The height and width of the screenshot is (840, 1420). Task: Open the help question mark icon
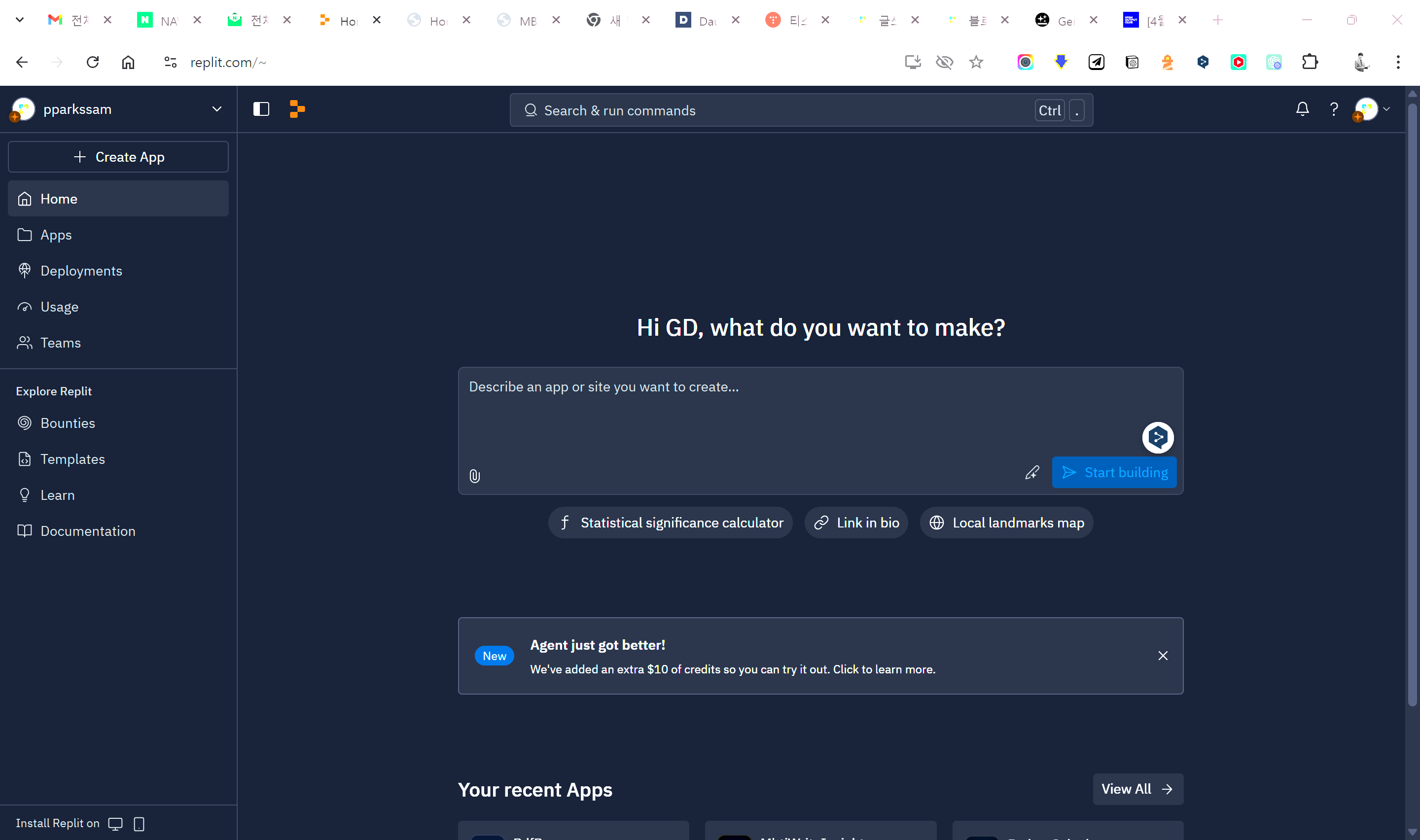1333,108
